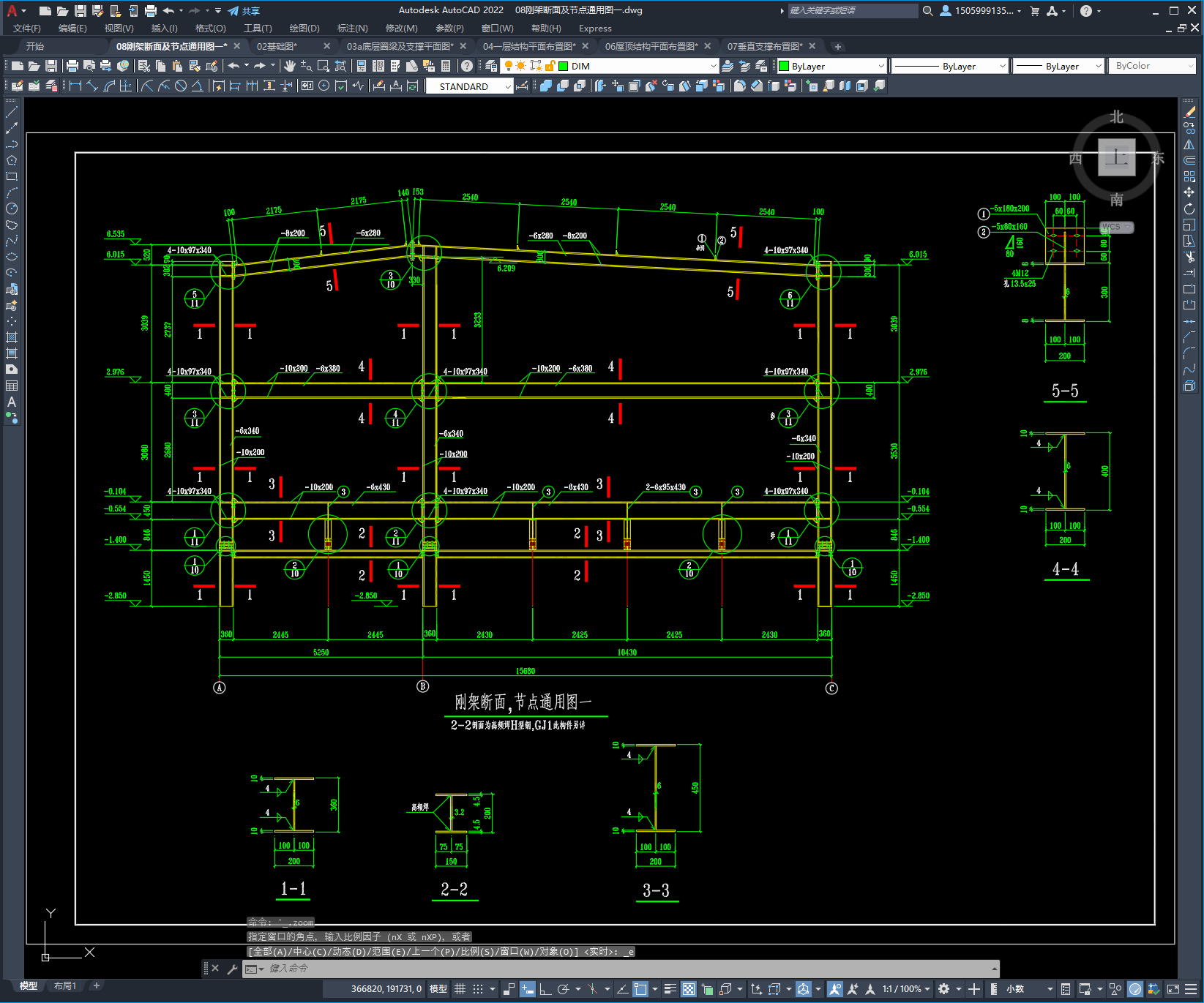This screenshot has width=1204, height=1003.
Task: Open the workspace switching gear icon
Action: (944, 989)
